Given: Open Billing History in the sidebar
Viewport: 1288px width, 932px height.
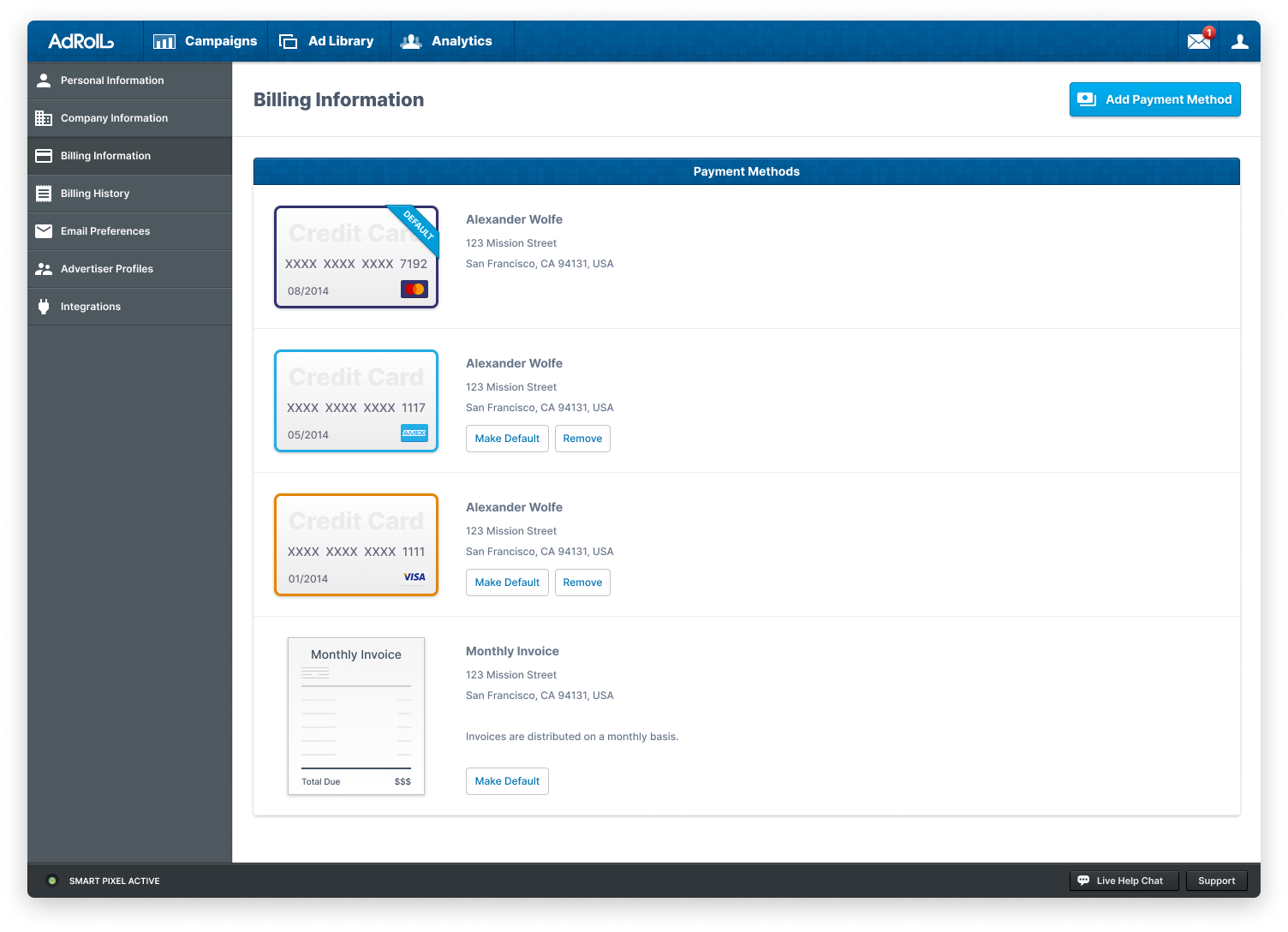Looking at the screenshot, I should pos(95,194).
